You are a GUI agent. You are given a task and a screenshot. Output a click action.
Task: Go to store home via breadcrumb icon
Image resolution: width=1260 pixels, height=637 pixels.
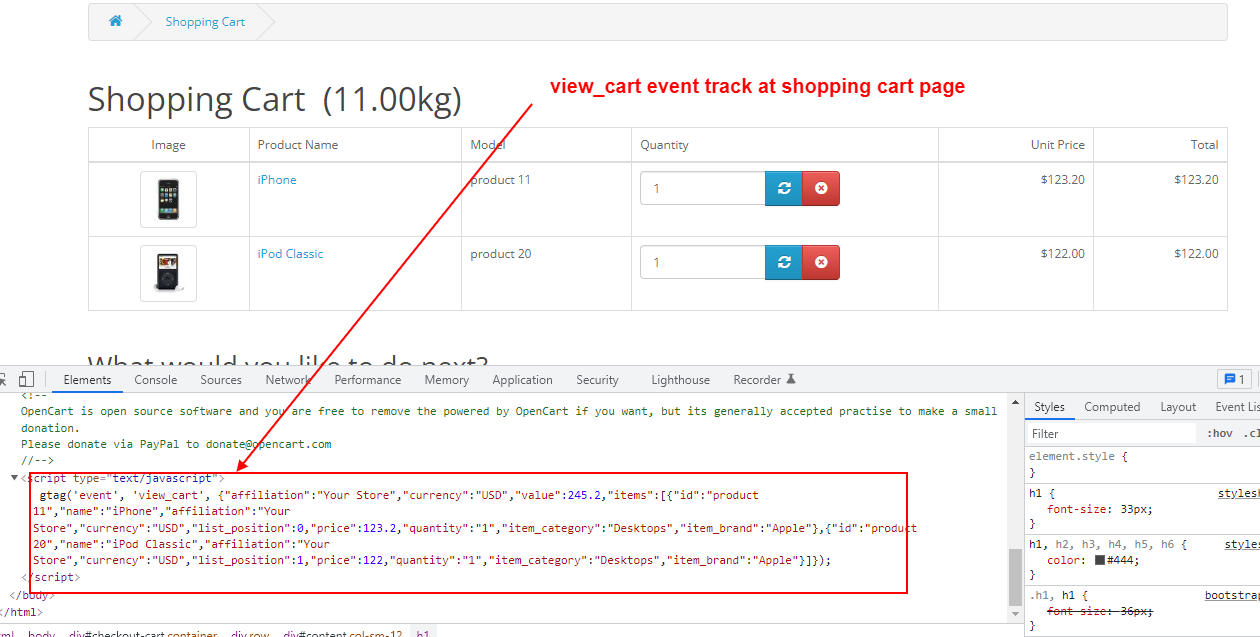(116, 21)
